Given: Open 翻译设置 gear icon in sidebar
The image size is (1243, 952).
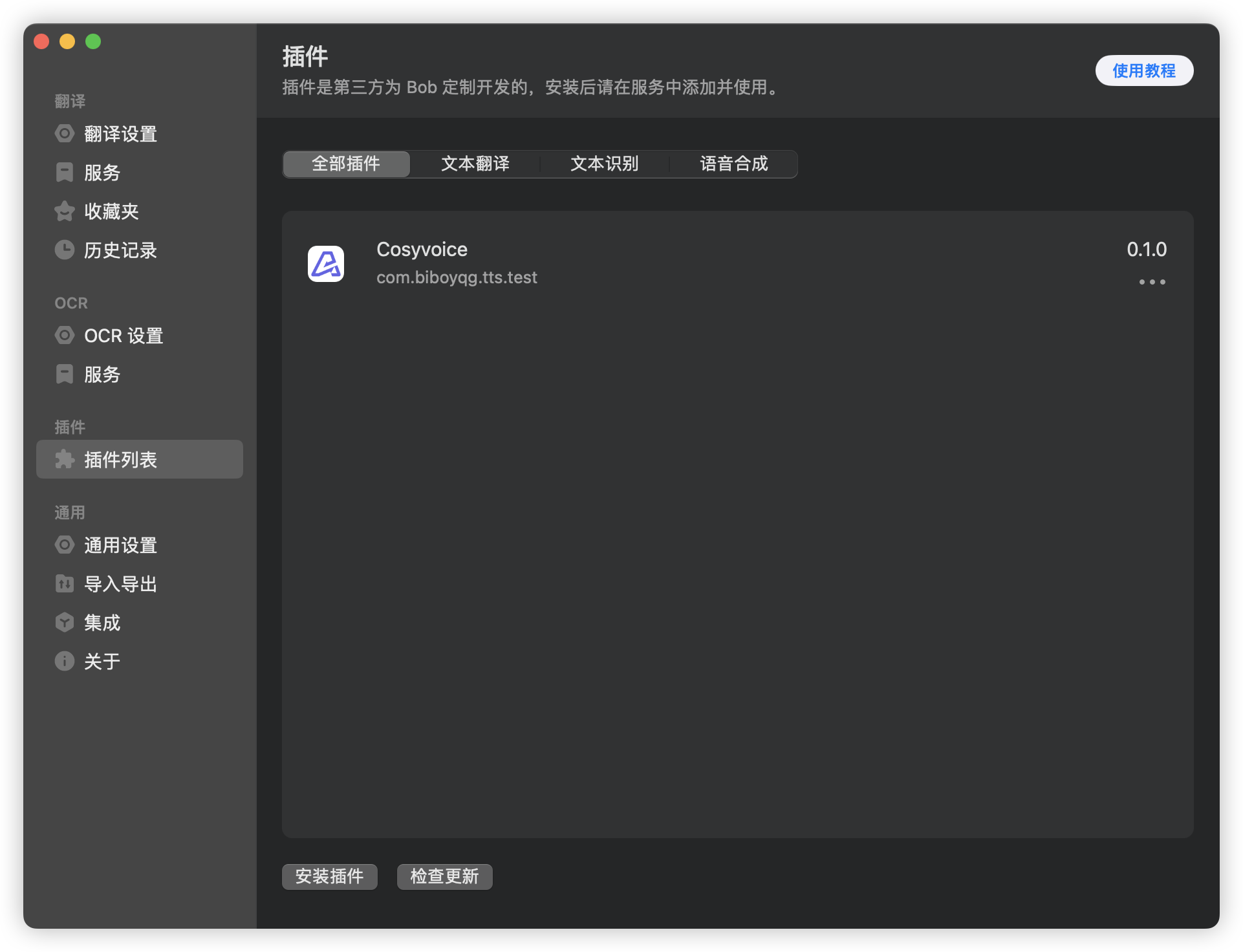Looking at the screenshot, I should click(65, 134).
